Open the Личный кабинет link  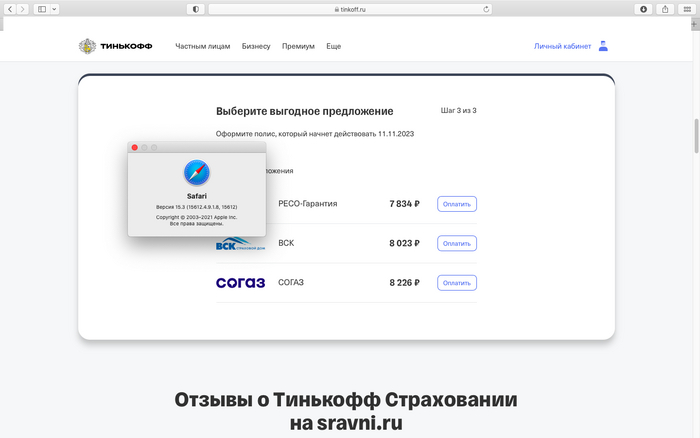tap(562, 46)
